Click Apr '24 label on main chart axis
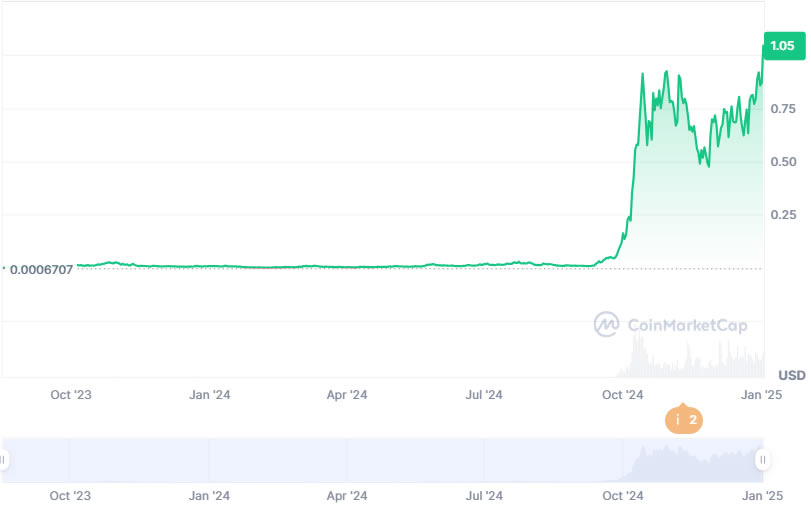This screenshot has height=516, width=811. click(x=347, y=395)
